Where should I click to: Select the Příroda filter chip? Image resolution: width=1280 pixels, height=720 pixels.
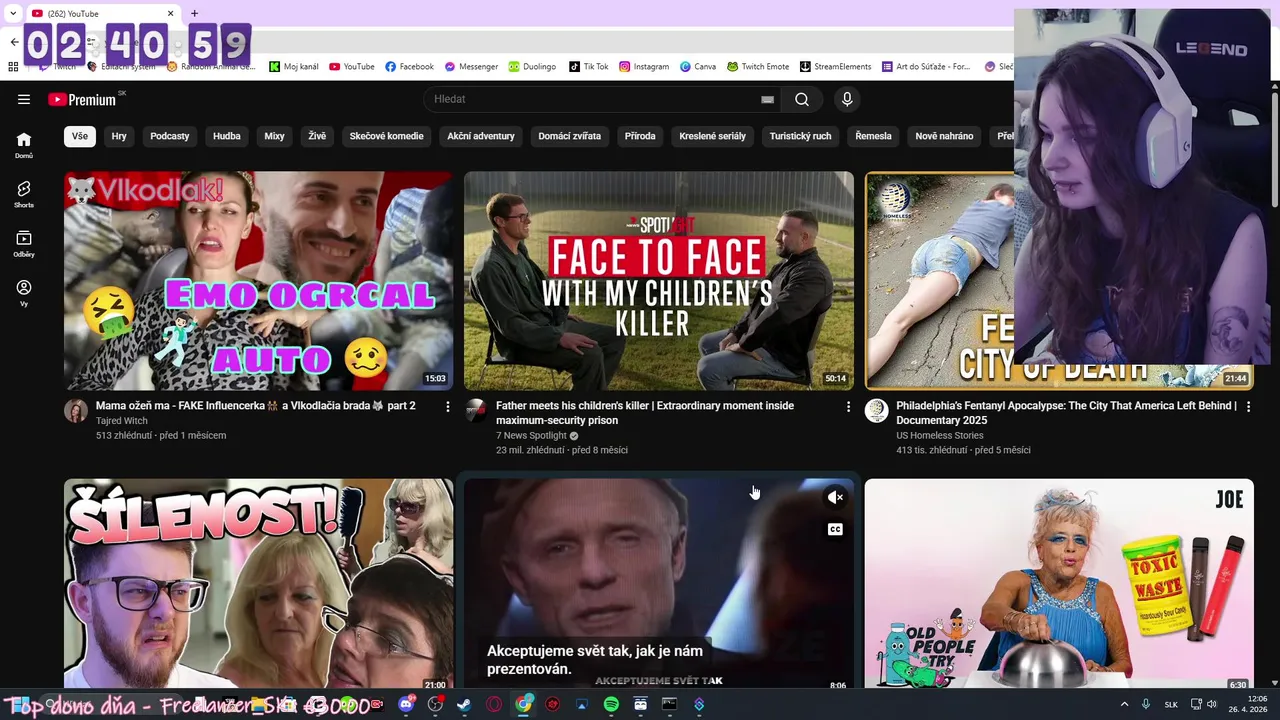click(640, 136)
